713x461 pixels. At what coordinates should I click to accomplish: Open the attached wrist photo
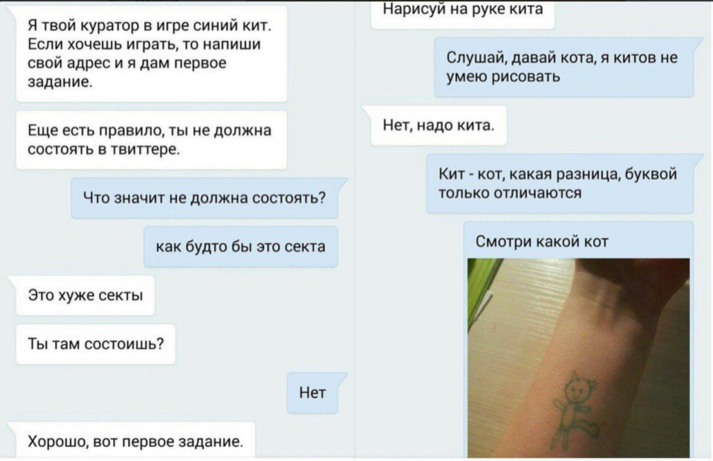point(578,358)
